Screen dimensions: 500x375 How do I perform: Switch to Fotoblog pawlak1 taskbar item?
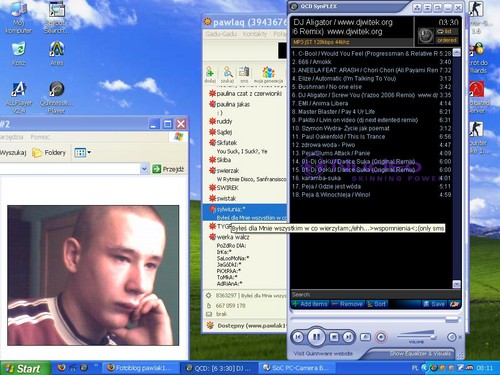click(140, 368)
